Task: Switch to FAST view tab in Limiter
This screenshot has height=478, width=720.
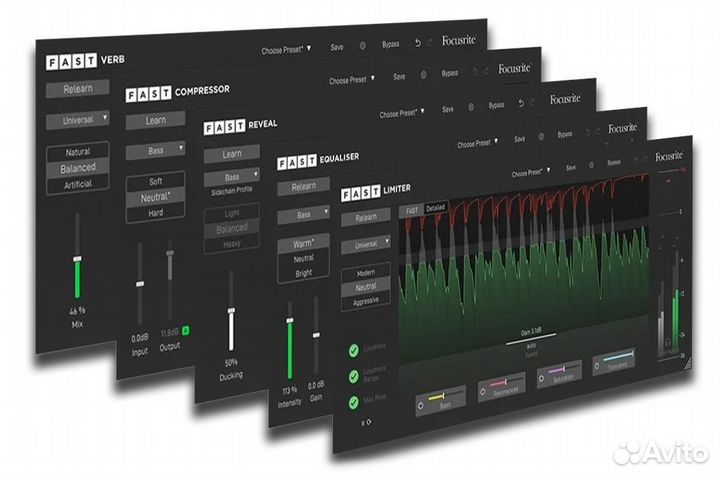Action: (412, 211)
